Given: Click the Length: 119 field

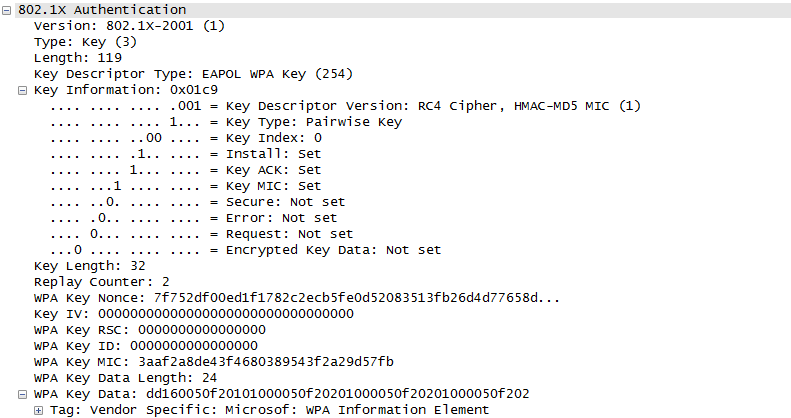Looking at the screenshot, I should point(76,57).
